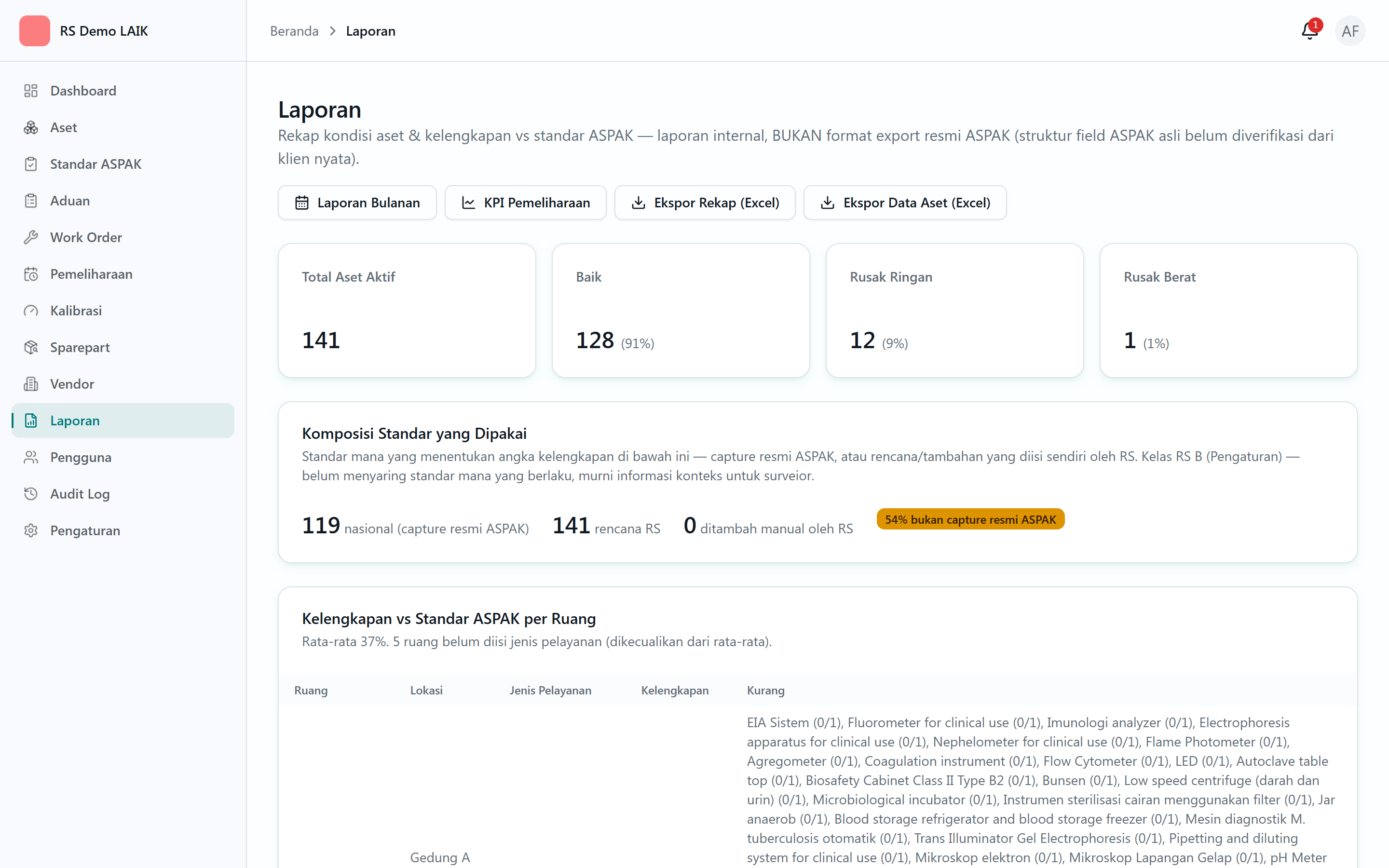Viewport: 1389px width, 868px height.
Task: Click the Jenis Pelayanan column header
Action: (550, 690)
